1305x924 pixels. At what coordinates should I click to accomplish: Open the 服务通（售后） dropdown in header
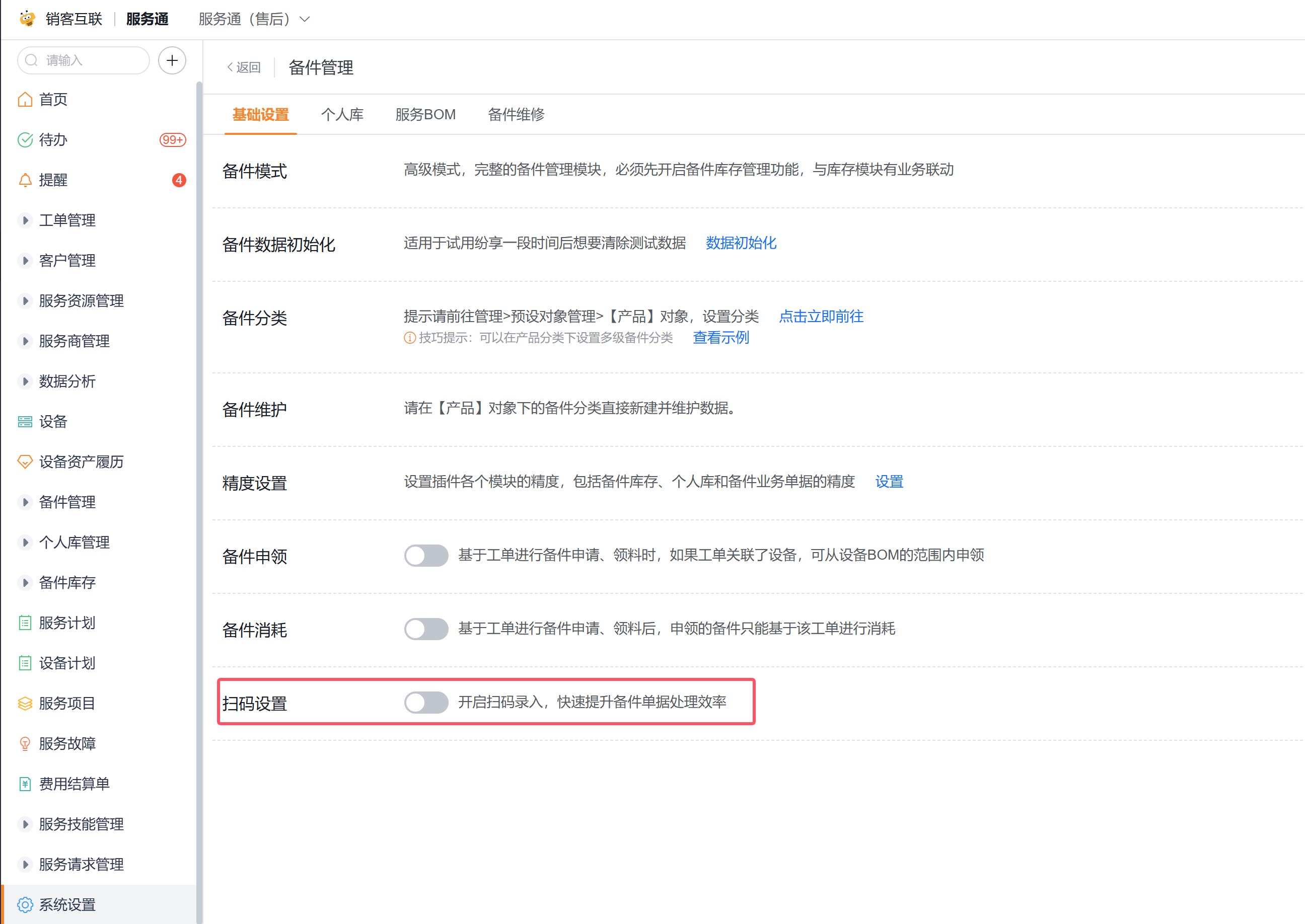click(x=254, y=19)
